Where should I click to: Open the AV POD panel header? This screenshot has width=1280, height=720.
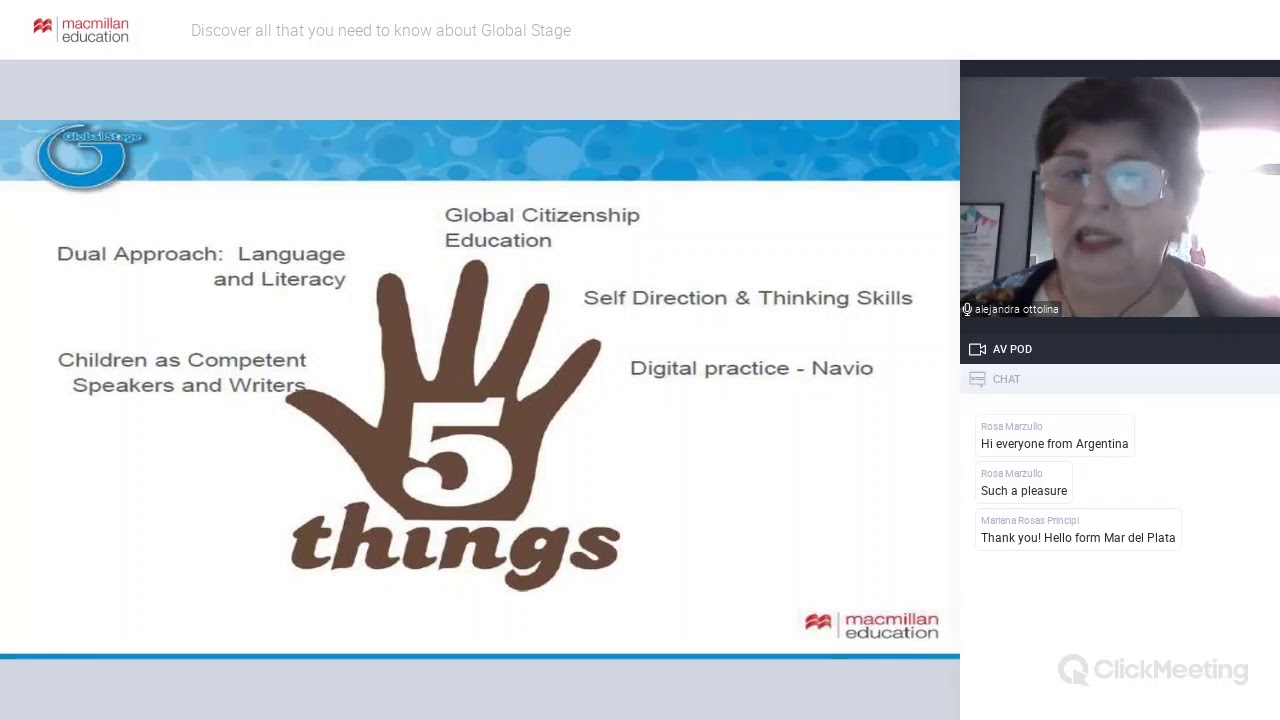pos(1120,349)
